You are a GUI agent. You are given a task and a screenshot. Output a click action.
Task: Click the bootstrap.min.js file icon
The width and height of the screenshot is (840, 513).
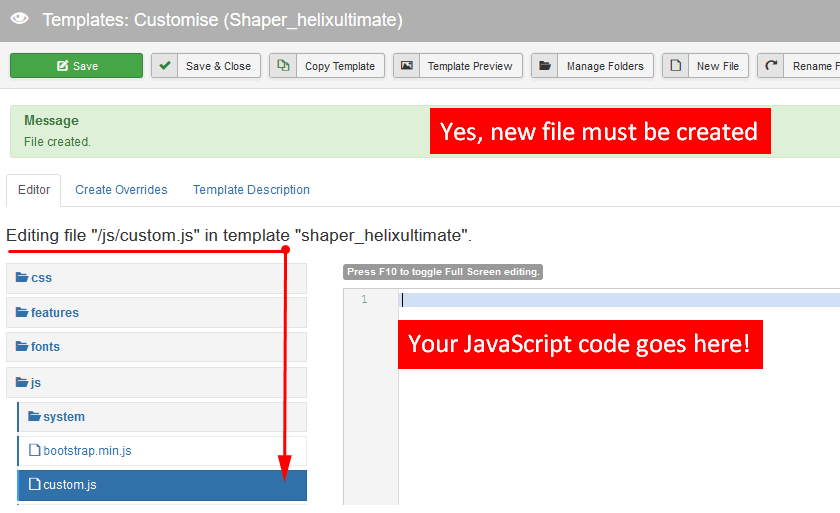point(34,450)
